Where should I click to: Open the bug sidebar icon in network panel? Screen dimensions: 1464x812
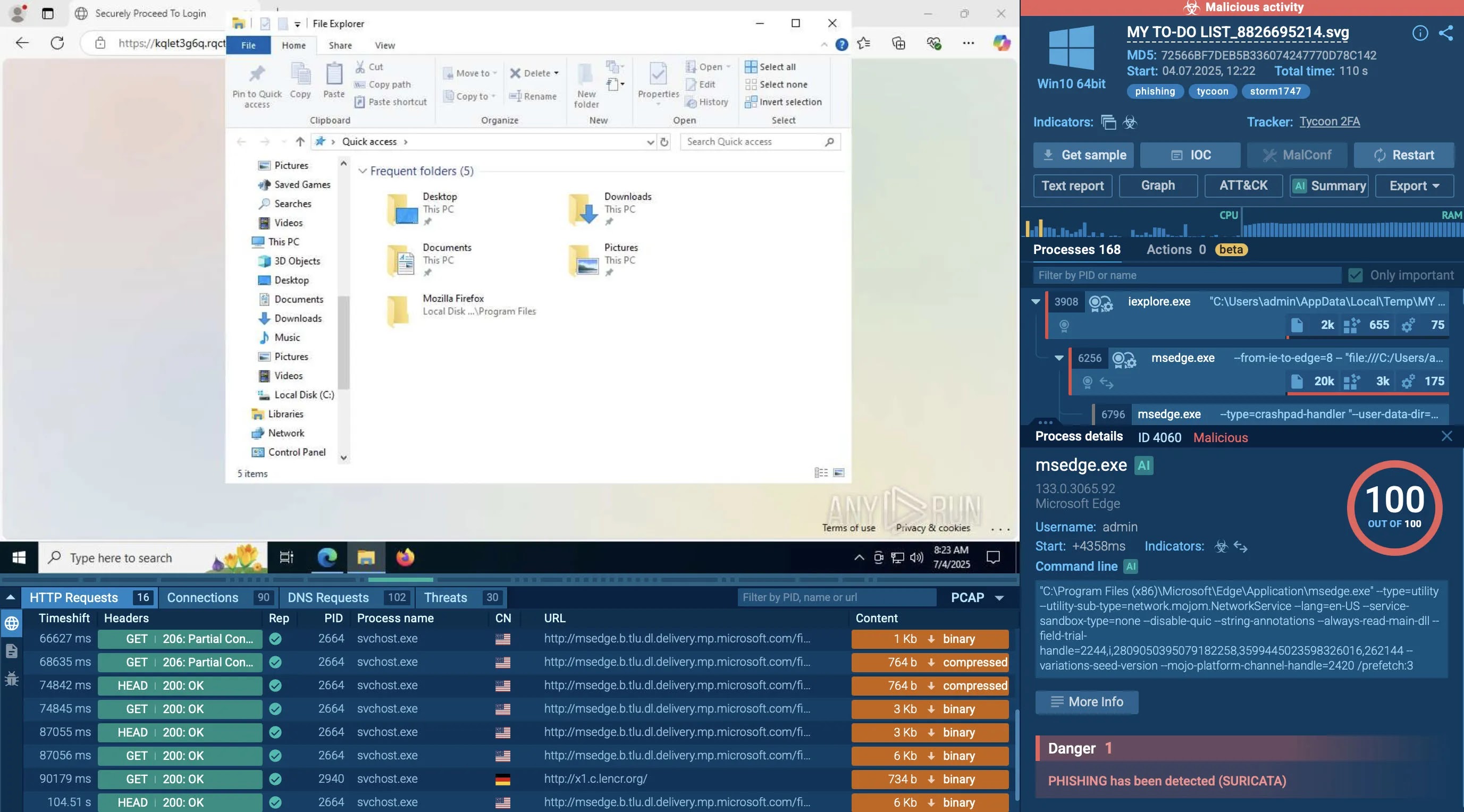[11, 679]
